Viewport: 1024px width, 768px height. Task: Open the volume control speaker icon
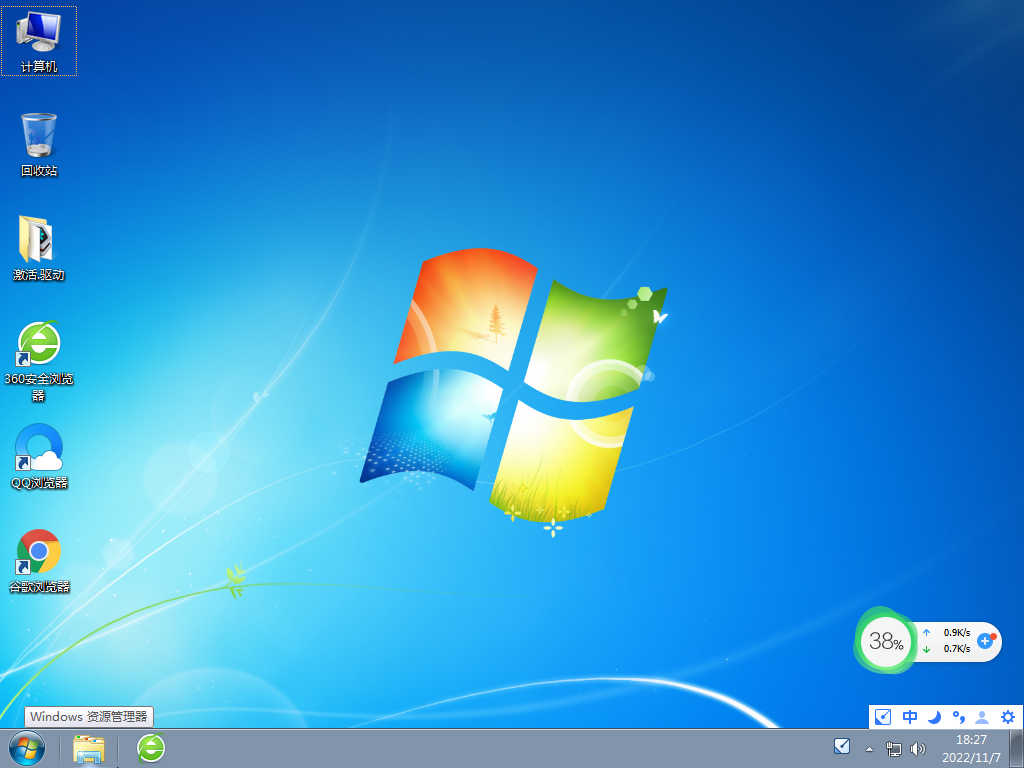(x=918, y=748)
